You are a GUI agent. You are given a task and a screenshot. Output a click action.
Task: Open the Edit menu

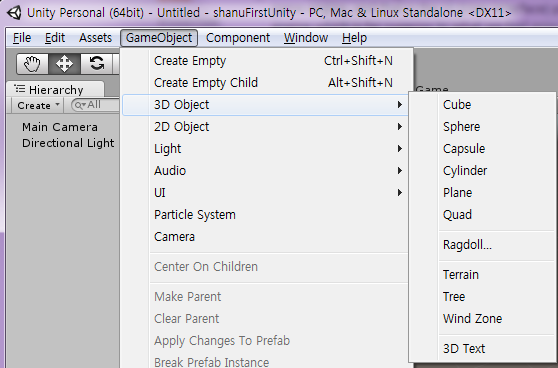click(x=55, y=38)
